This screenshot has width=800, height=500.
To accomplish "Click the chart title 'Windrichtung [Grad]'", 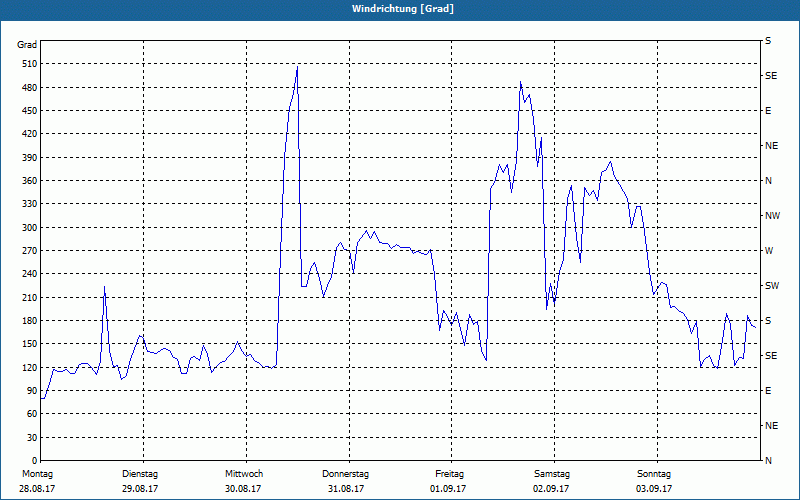I will (x=403, y=9).
